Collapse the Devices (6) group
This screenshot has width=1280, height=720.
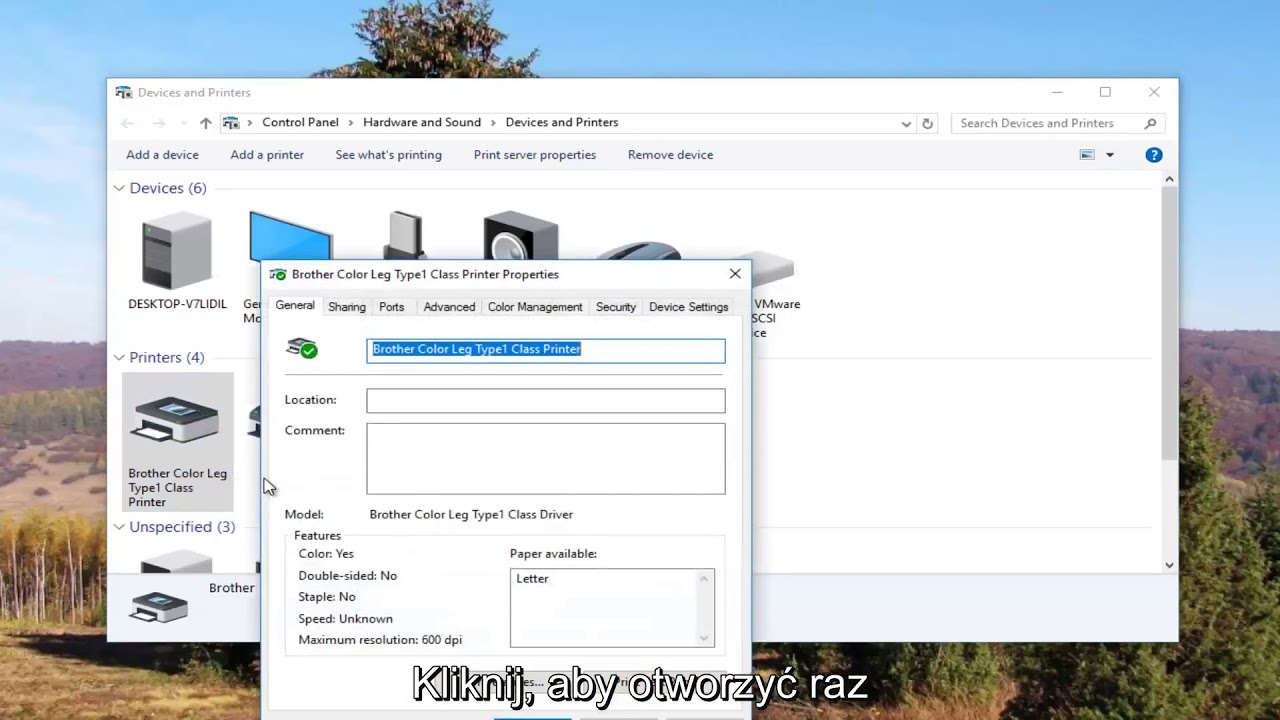click(x=119, y=188)
